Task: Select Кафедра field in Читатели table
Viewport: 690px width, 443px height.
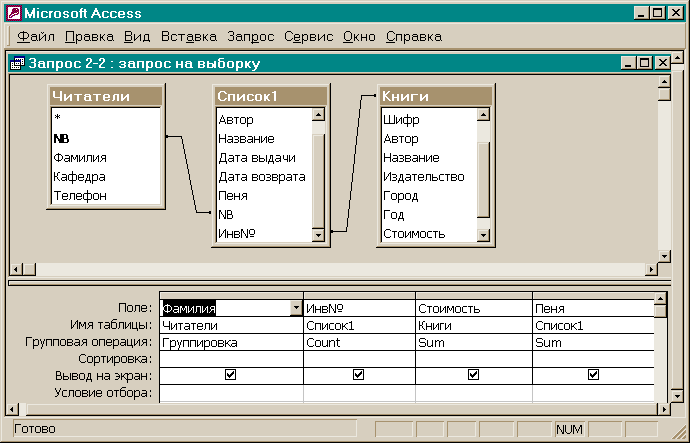Action: click(106, 176)
